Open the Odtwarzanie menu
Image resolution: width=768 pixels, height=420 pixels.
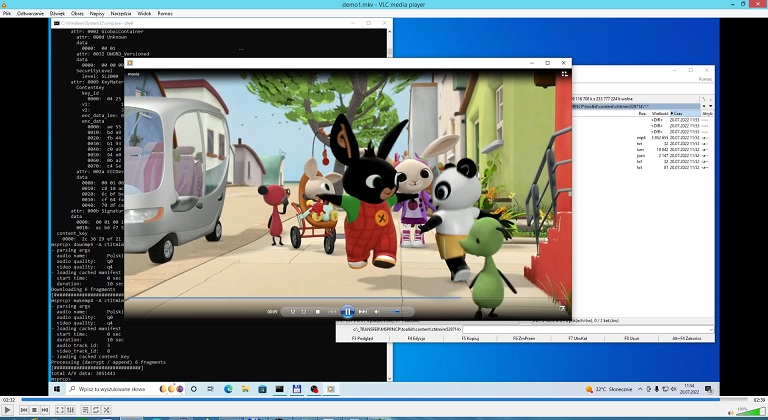tap(30, 13)
